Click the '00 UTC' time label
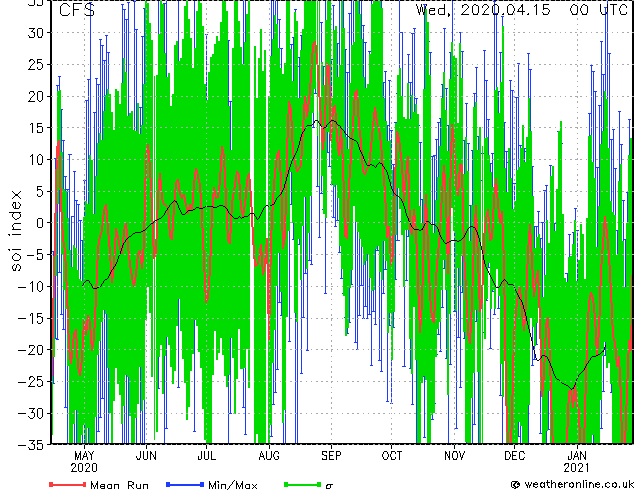The width and height of the screenshot is (634, 490). [x=598, y=10]
